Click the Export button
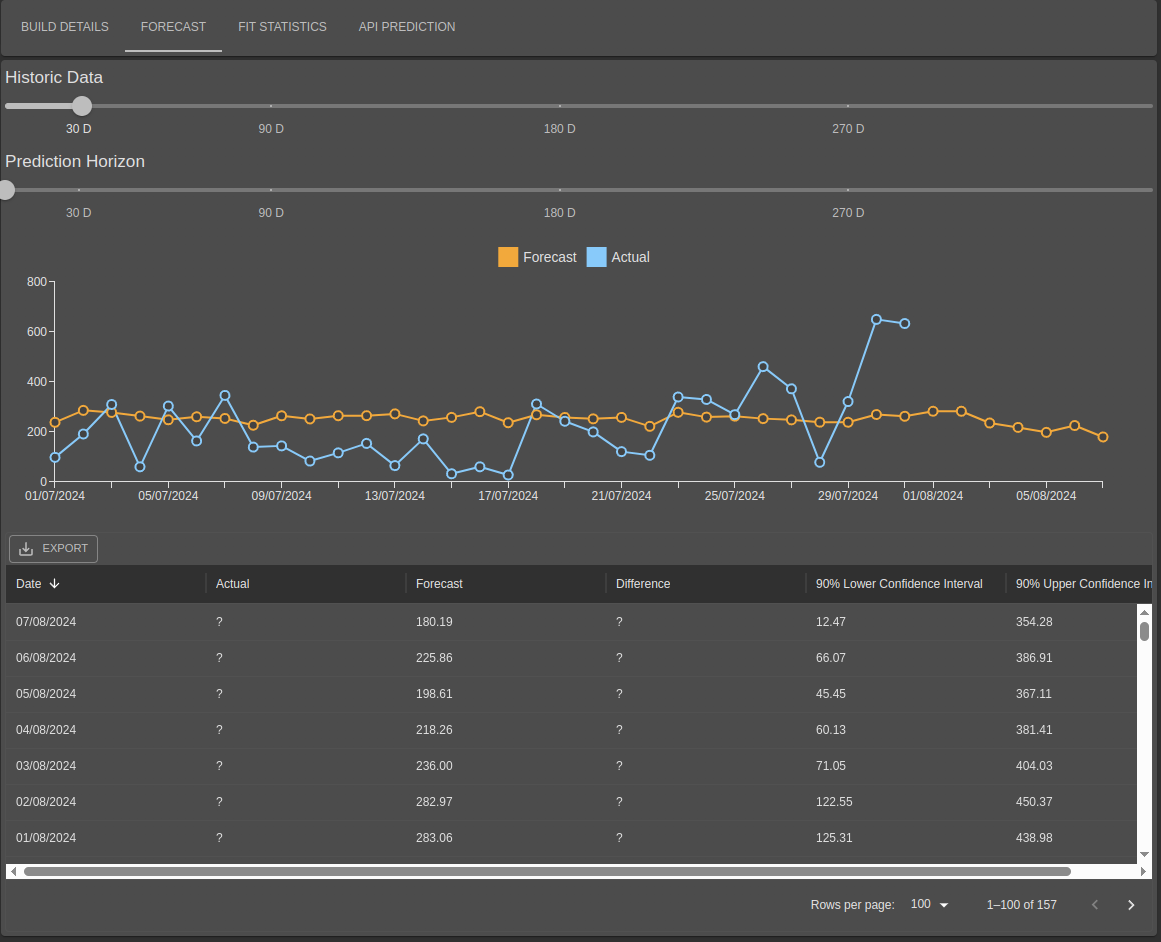Image resolution: width=1161 pixels, height=942 pixels. point(53,549)
